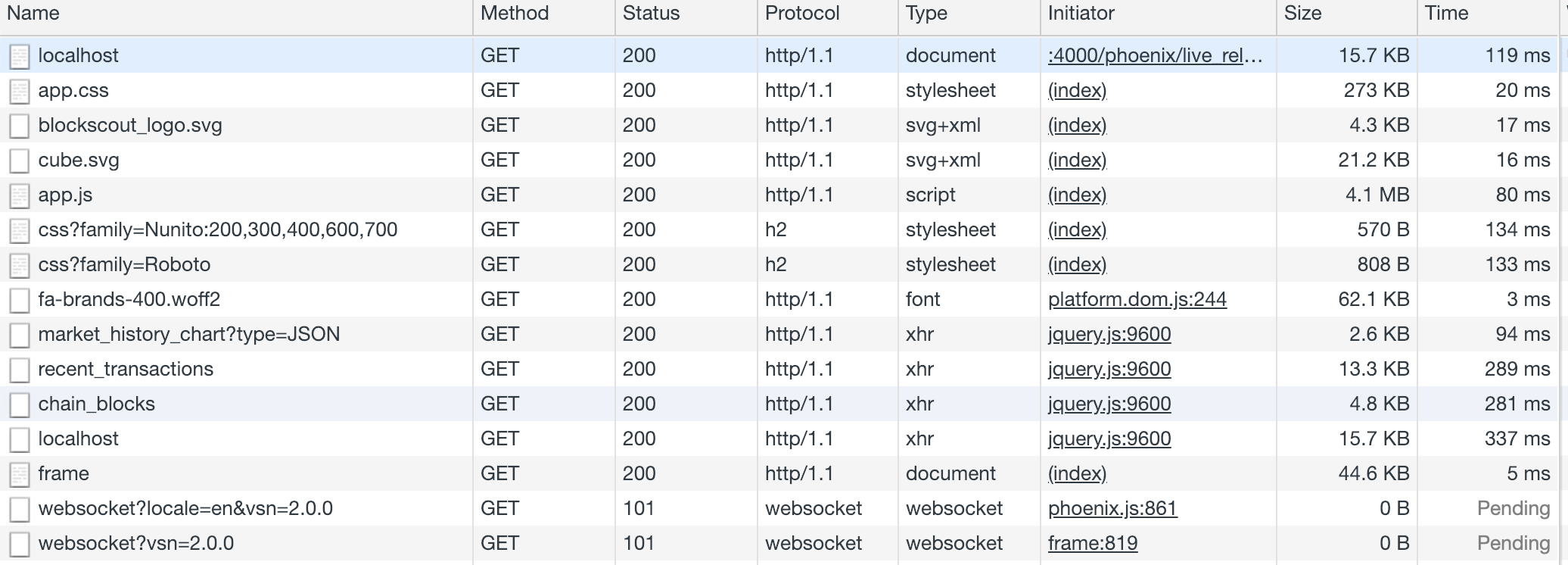Screen dimensions: 1568x565
Task: Click the stylesheet icon beside css?family=Nunito request
Action: (x=20, y=229)
